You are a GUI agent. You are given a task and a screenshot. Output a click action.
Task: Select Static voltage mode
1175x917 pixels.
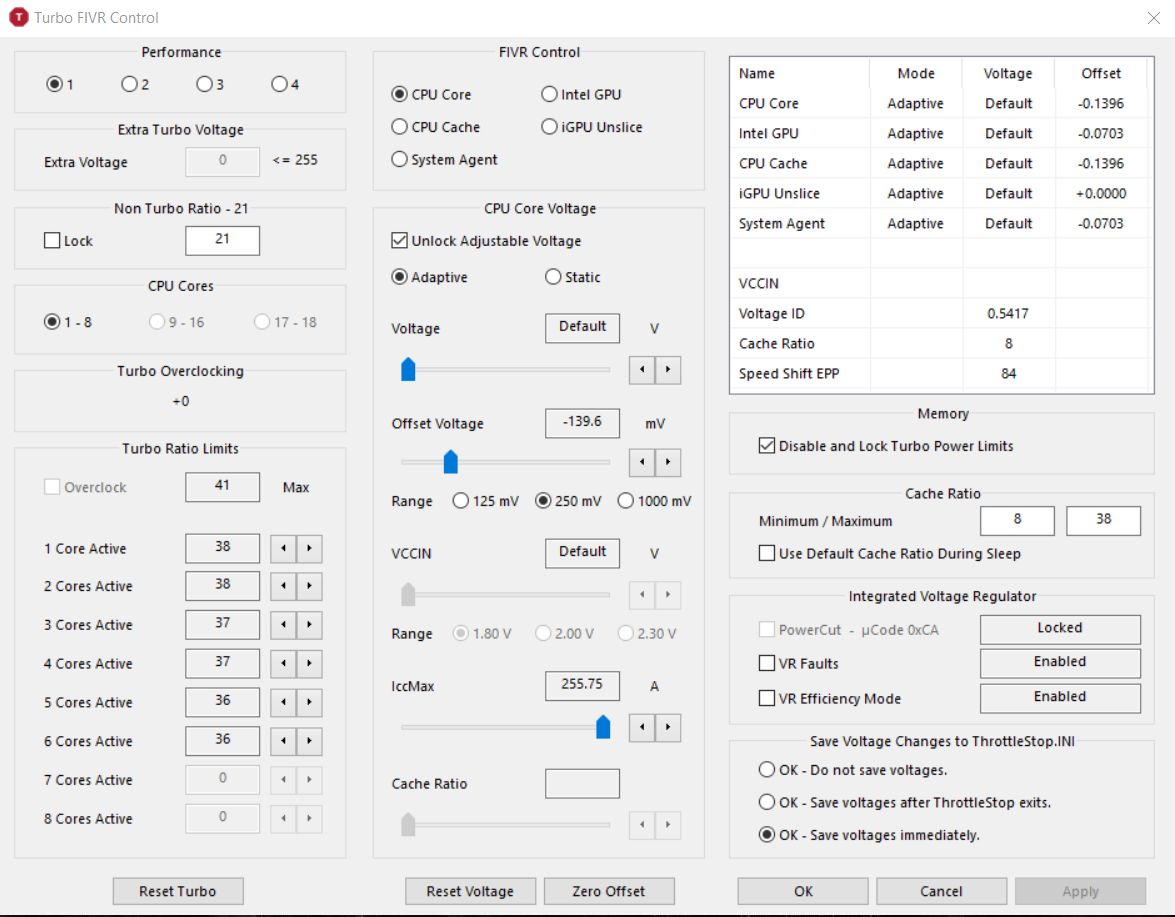click(553, 277)
